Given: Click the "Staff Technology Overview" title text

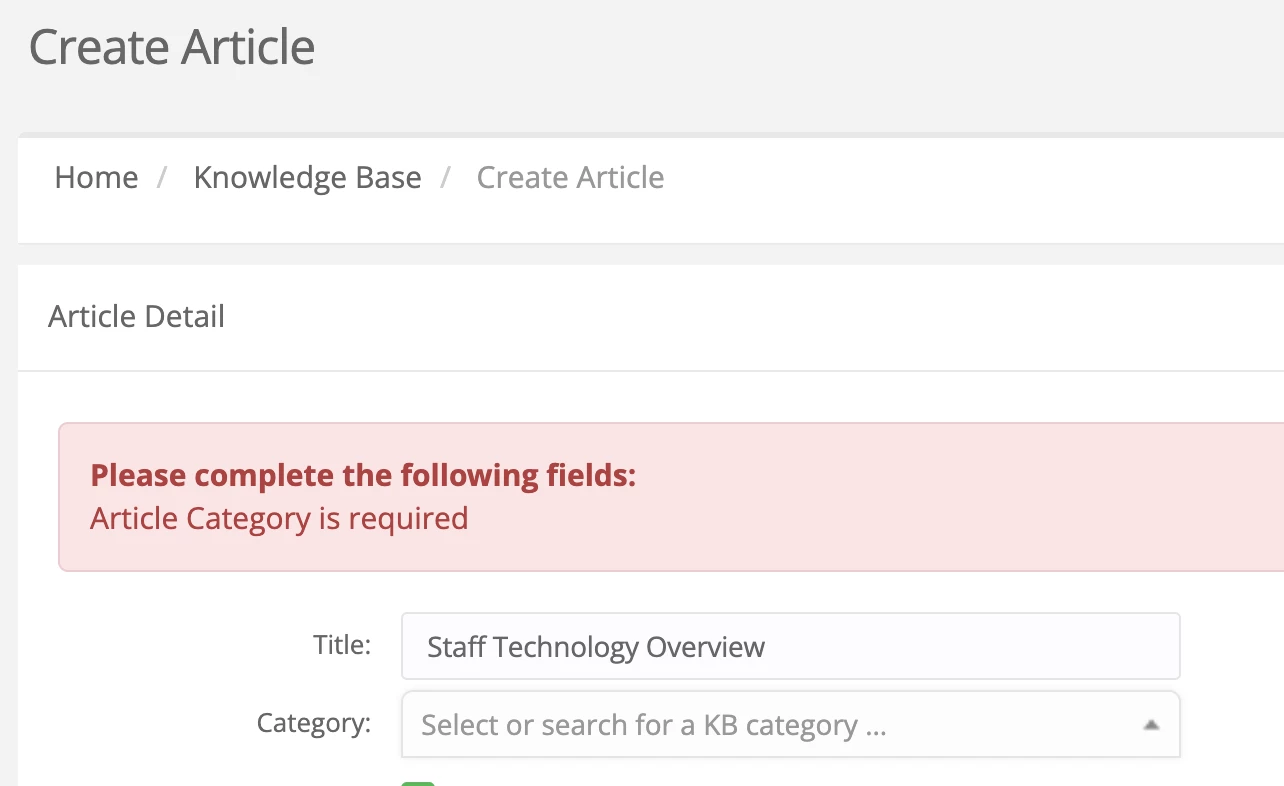Looking at the screenshot, I should click(x=596, y=647).
